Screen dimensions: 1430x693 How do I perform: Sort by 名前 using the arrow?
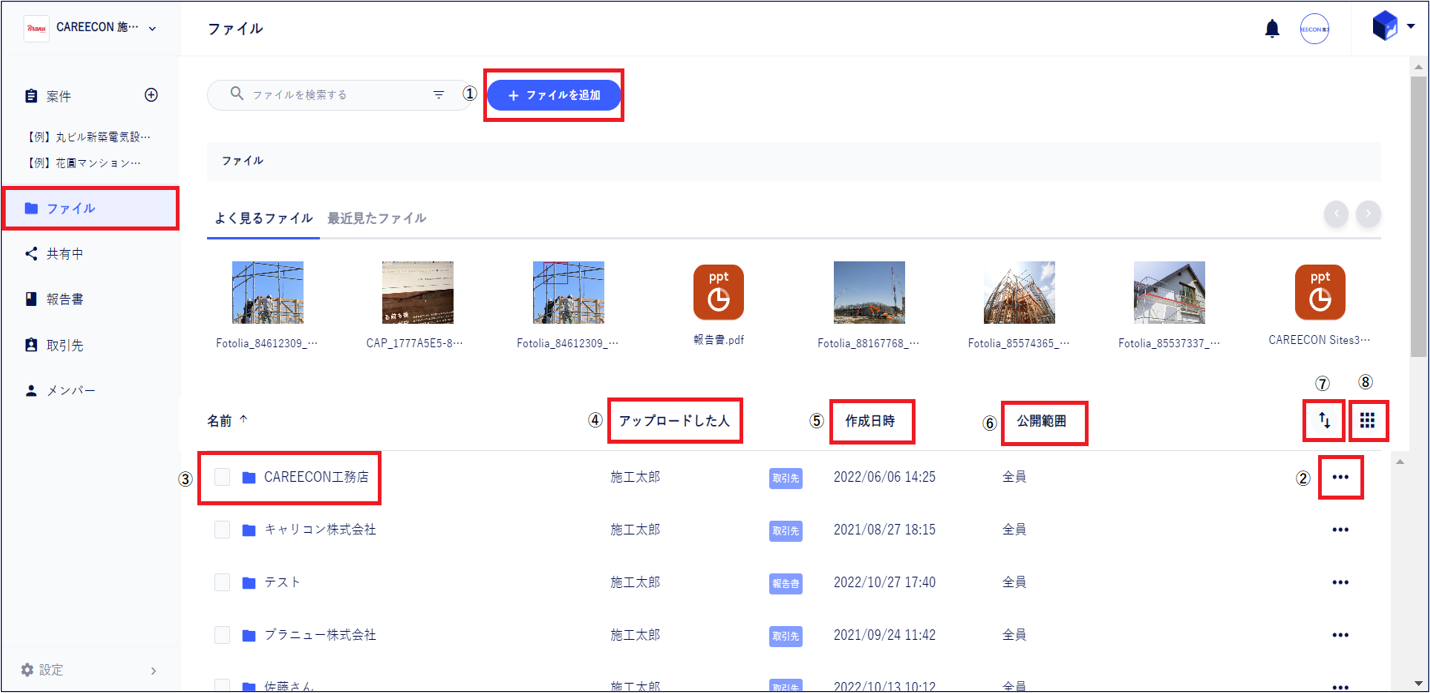tap(243, 421)
